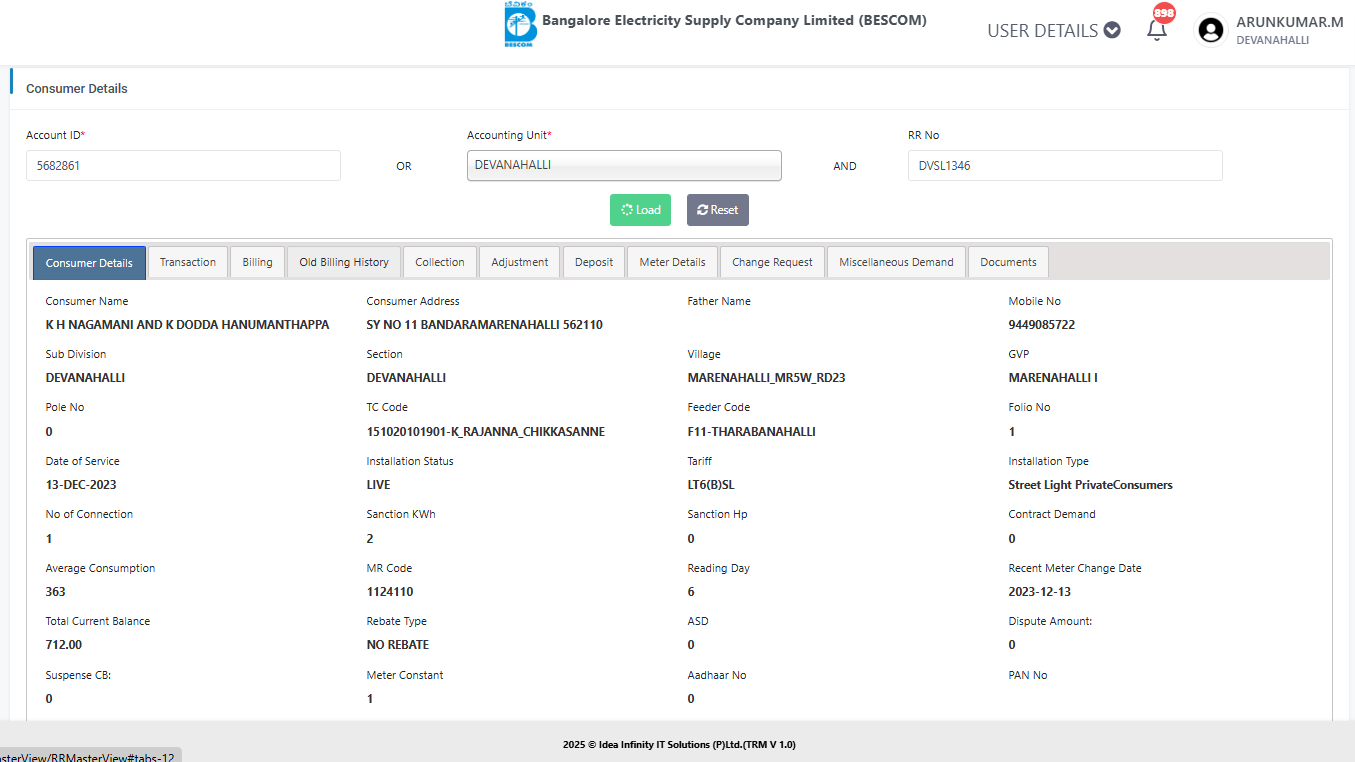Switch to the Transaction tab
Viewport: 1355px width, 762px height.
pyautogui.click(x=188, y=262)
